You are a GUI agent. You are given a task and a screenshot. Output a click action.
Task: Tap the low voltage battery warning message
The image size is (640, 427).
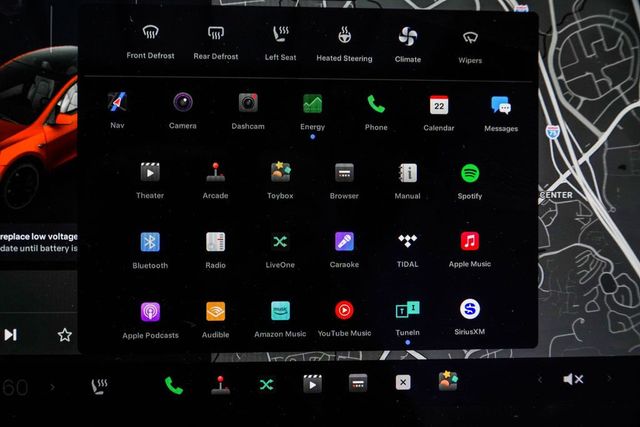pyautogui.click(x=39, y=242)
